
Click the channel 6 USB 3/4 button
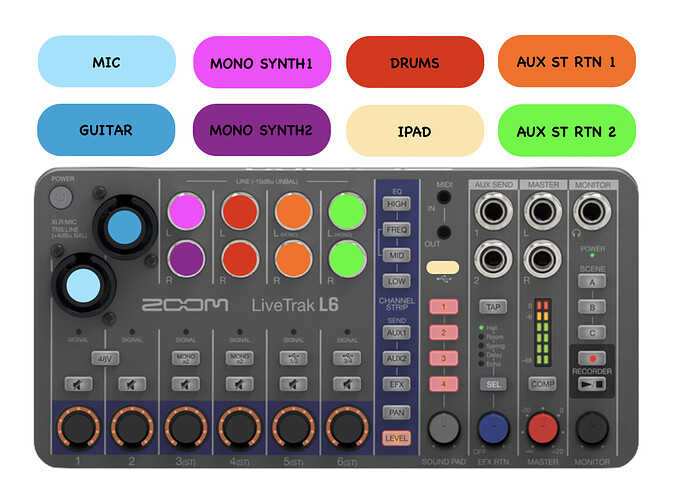coord(346,358)
